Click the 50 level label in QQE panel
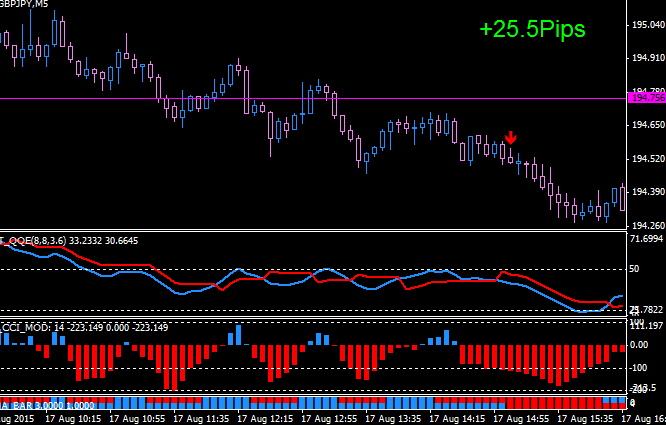Viewport: 666px width, 425px height. 633,270
